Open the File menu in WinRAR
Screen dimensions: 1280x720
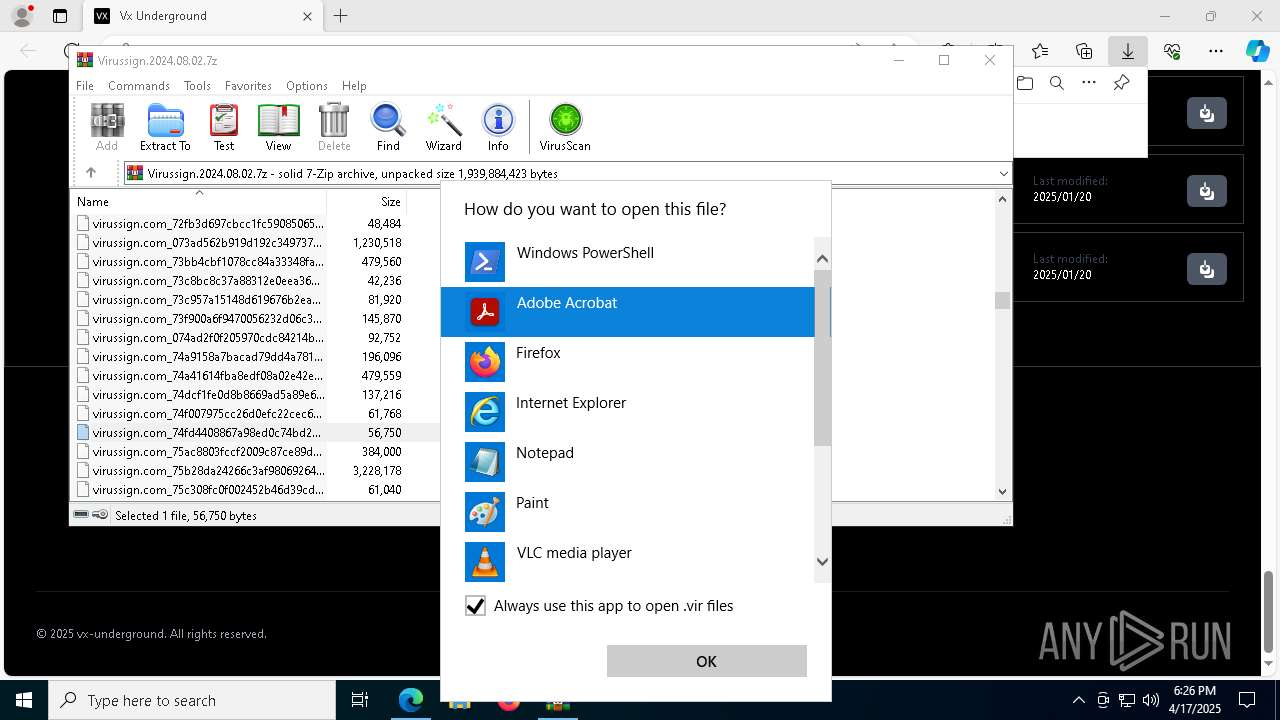85,86
